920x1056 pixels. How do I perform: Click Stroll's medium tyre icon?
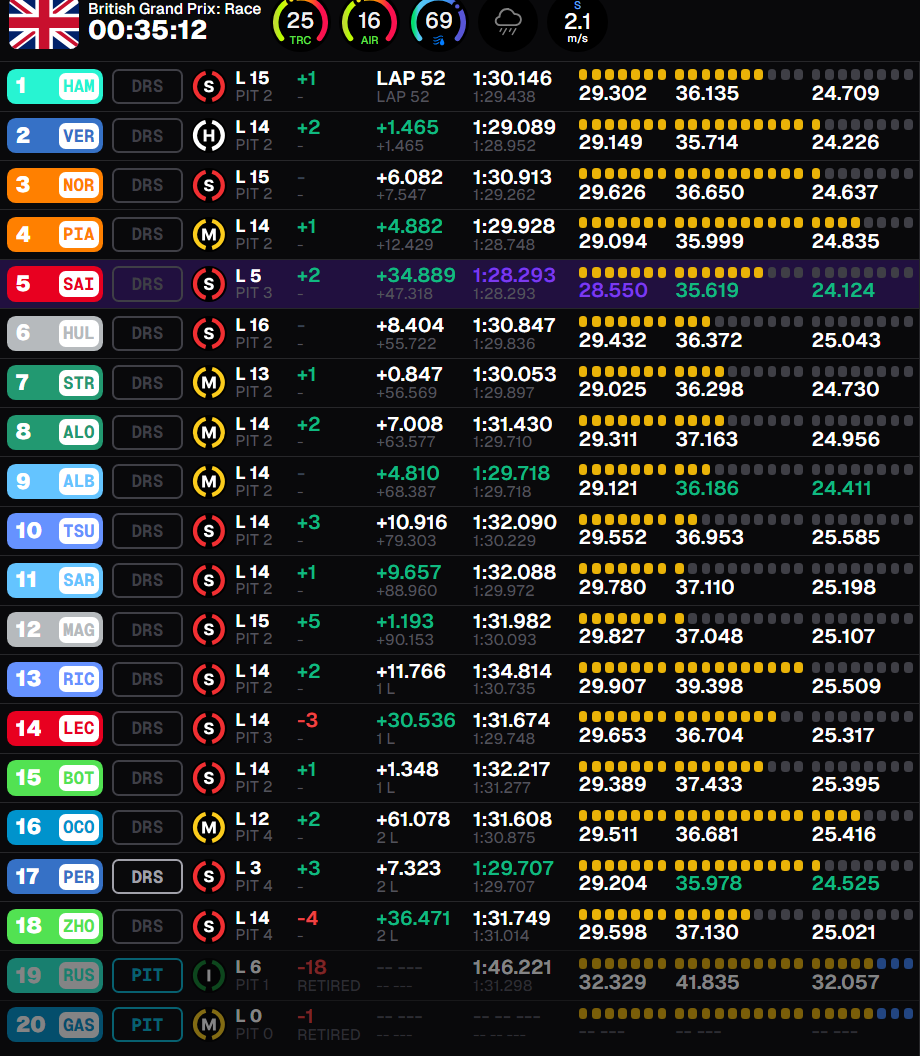click(x=209, y=383)
